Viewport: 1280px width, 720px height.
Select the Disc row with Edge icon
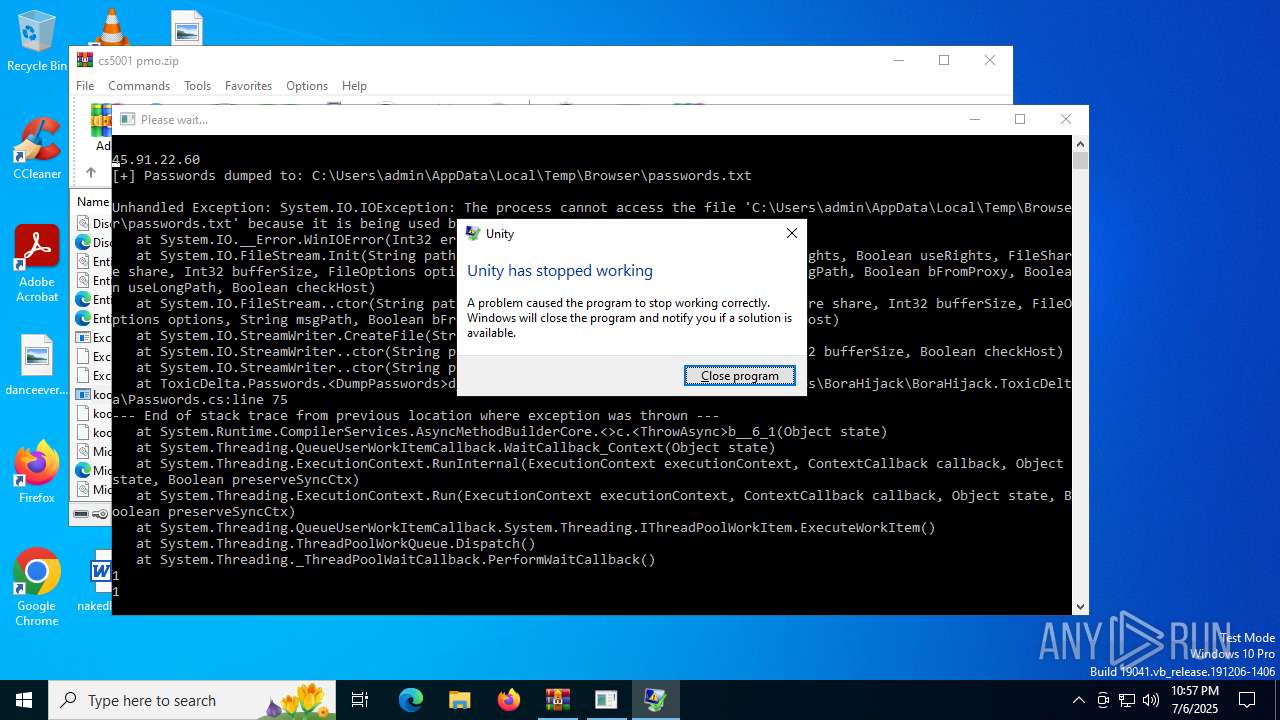click(93, 242)
